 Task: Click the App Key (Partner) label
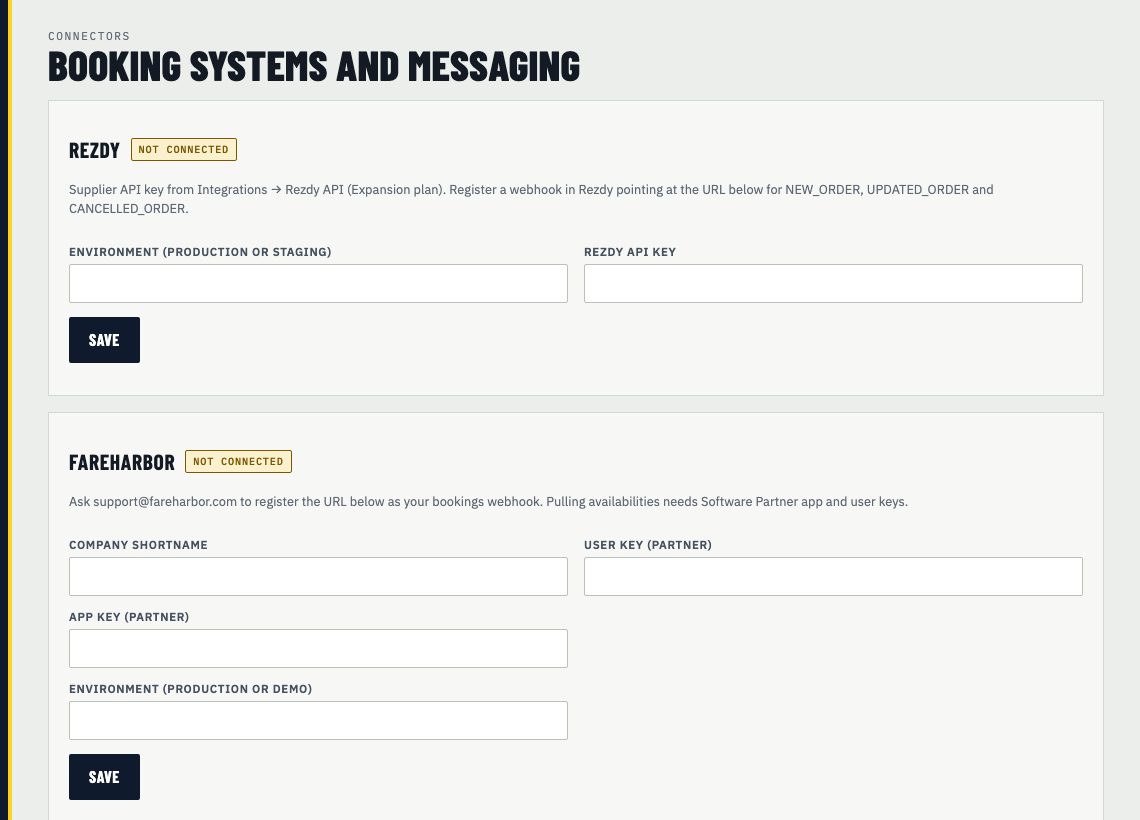(x=129, y=616)
